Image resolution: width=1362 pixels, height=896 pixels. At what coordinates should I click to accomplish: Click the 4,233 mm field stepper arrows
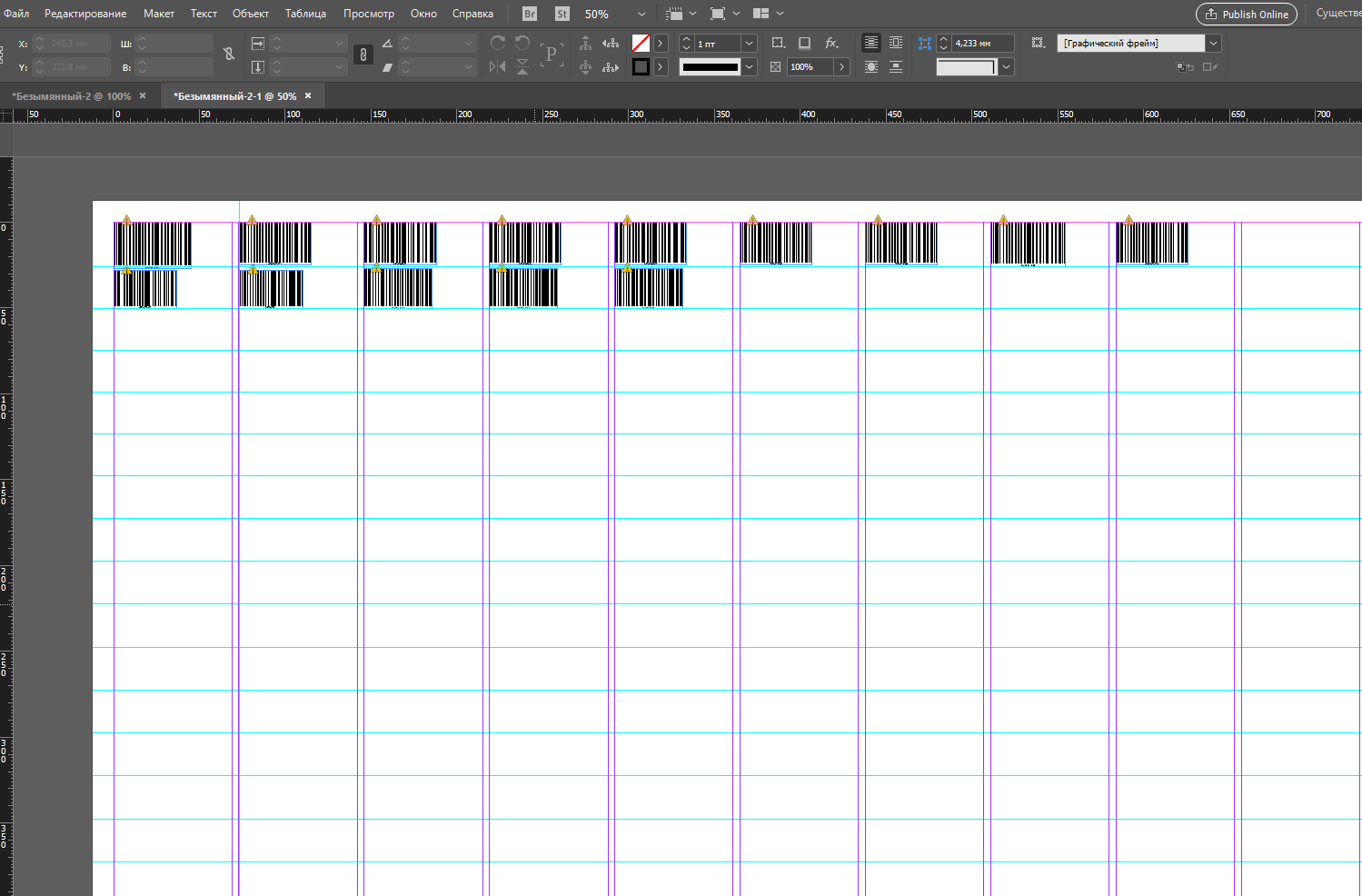pyautogui.click(x=944, y=43)
